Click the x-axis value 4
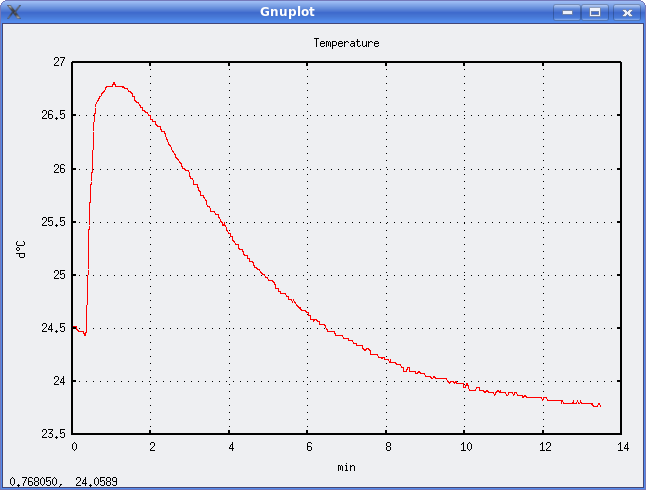This screenshot has width=646, height=490. (x=231, y=447)
